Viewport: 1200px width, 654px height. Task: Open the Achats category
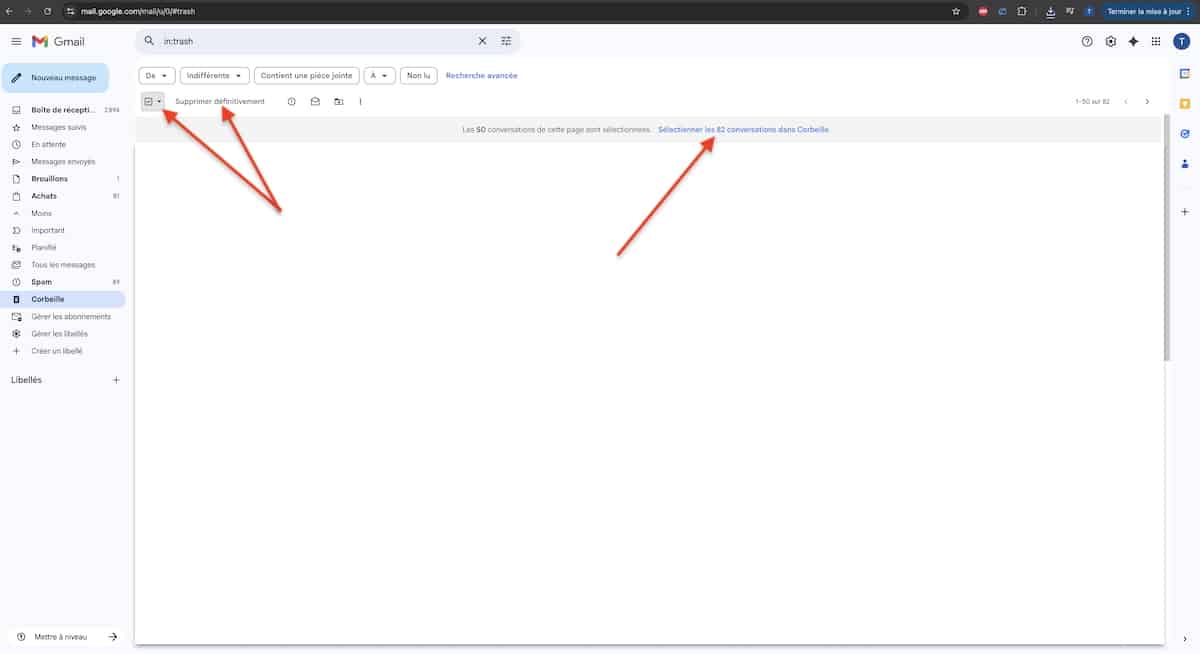pos(63,196)
